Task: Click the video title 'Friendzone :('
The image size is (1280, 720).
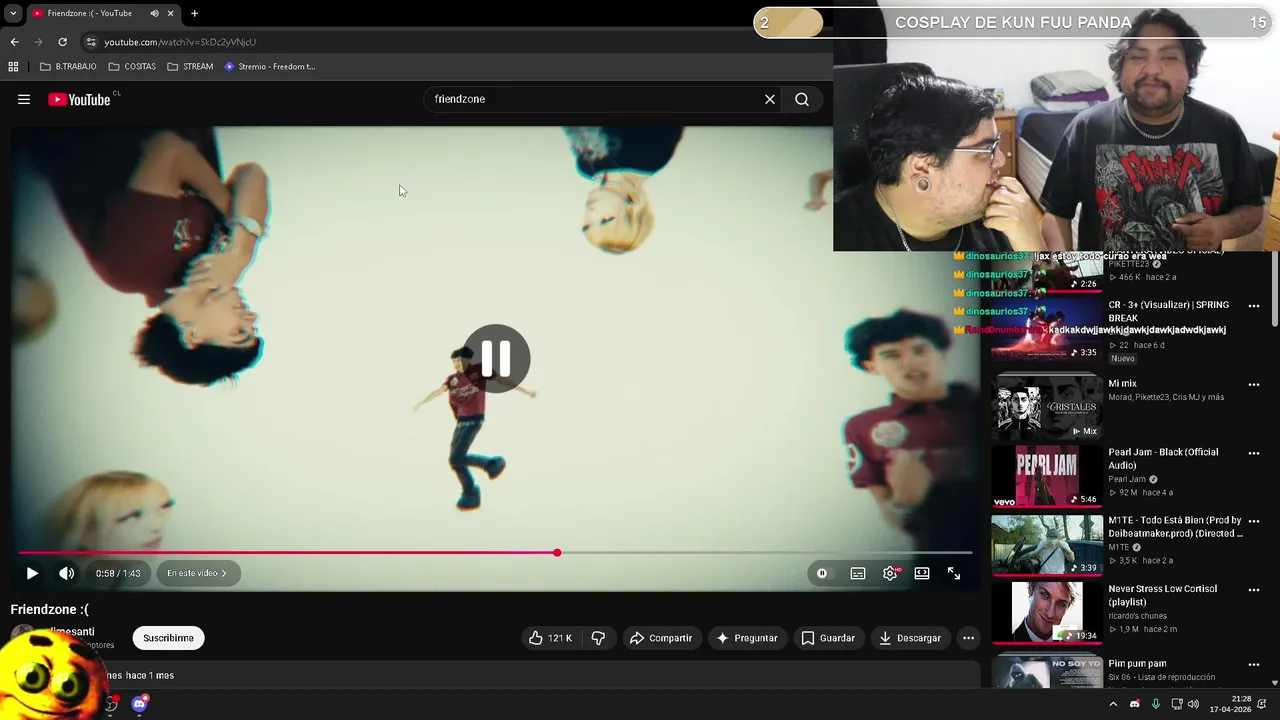Action: point(50,609)
